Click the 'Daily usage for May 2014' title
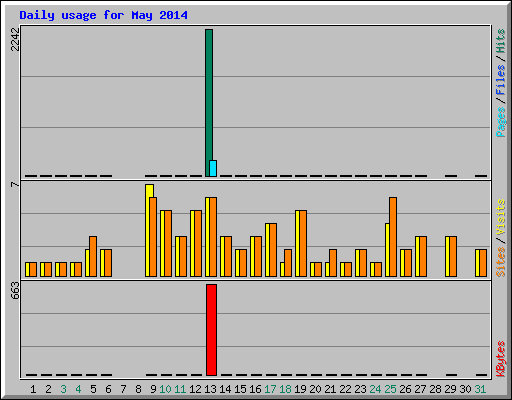Image resolution: width=512 pixels, height=400 pixels. (103, 15)
